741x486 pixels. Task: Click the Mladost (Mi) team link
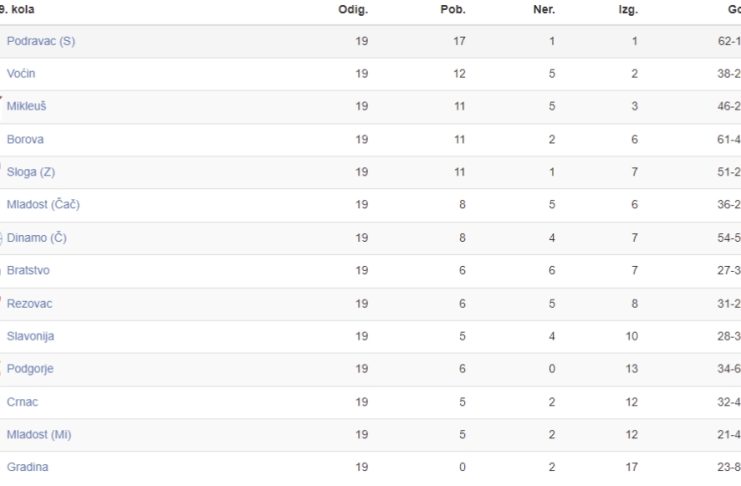(x=39, y=434)
